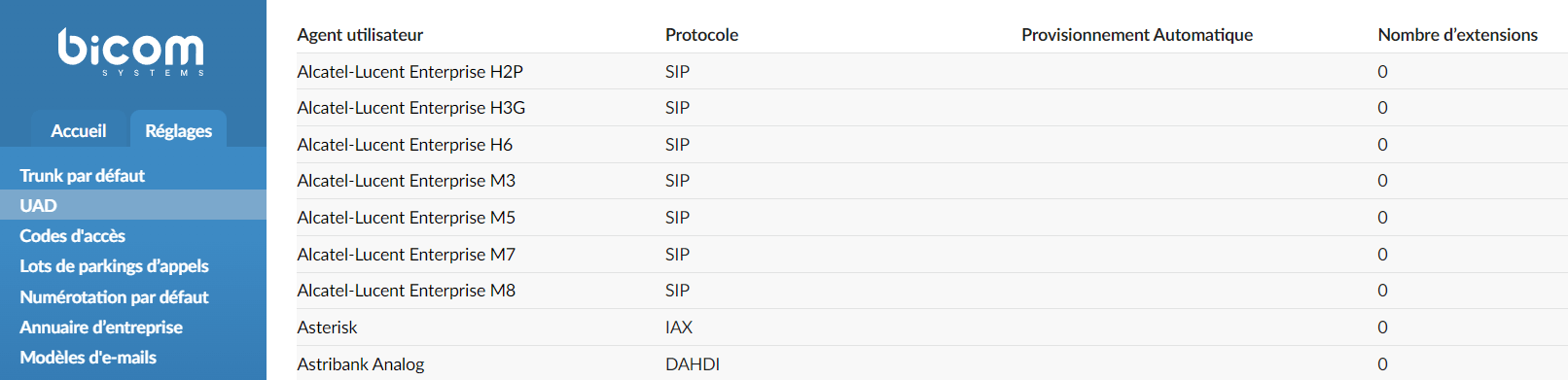Sort by Agent utilisateur column header
Screen dimensions: 1568x380
pyautogui.click(x=360, y=35)
